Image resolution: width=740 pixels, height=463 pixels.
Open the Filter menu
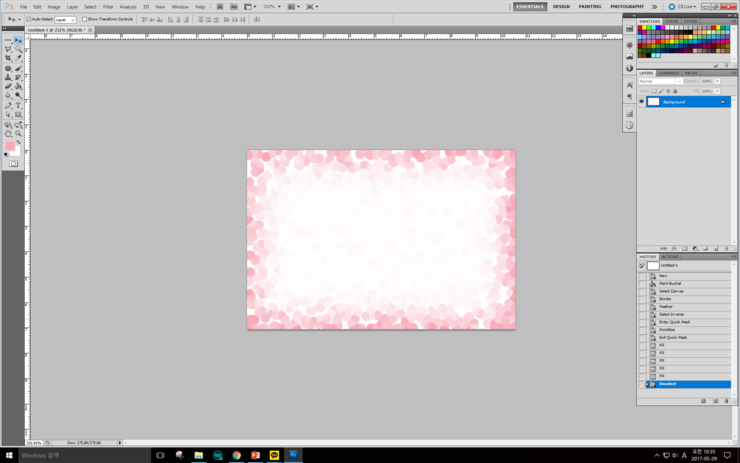tap(108, 6)
